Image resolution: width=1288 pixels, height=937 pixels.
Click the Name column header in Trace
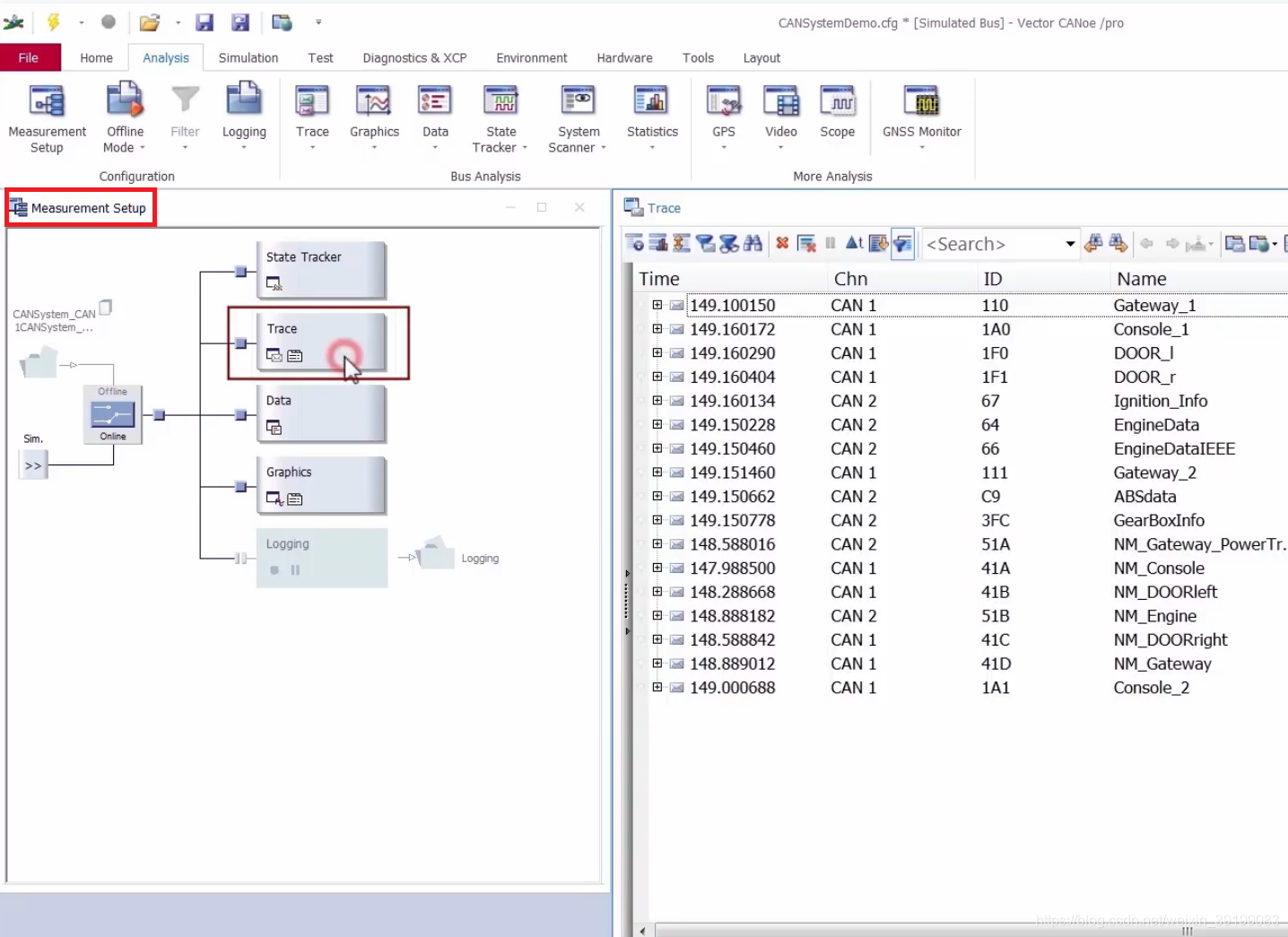coord(1198,279)
